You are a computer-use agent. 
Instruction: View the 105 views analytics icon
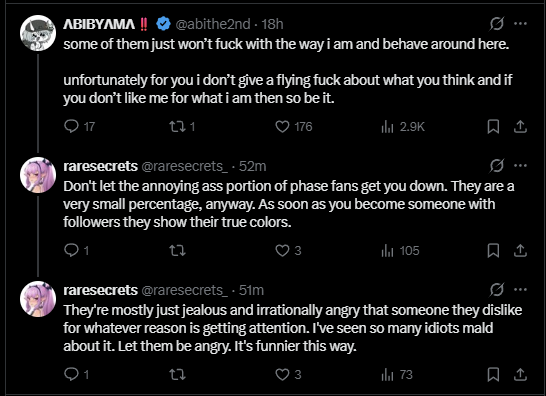coord(387,250)
